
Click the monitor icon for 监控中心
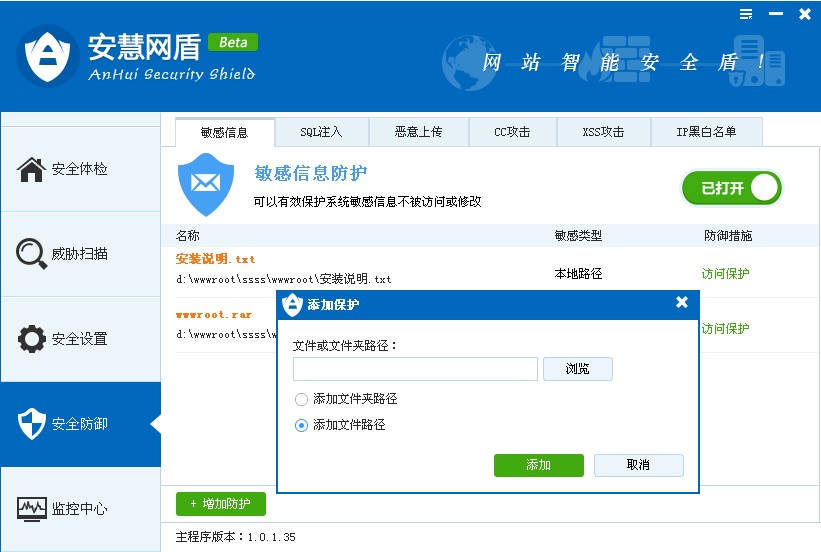pos(31,509)
